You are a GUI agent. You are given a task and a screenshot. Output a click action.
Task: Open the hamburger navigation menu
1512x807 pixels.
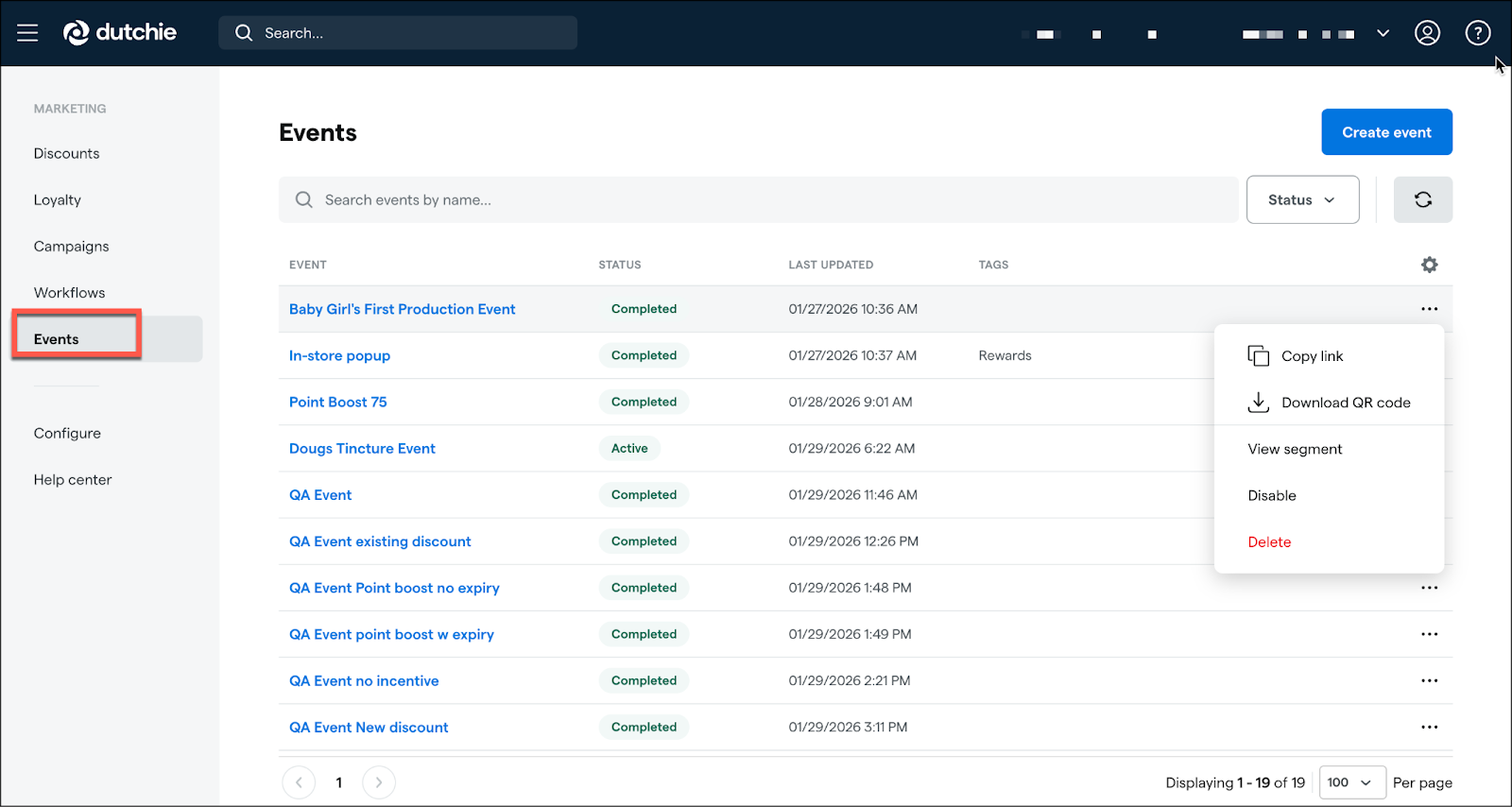point(27,33)
